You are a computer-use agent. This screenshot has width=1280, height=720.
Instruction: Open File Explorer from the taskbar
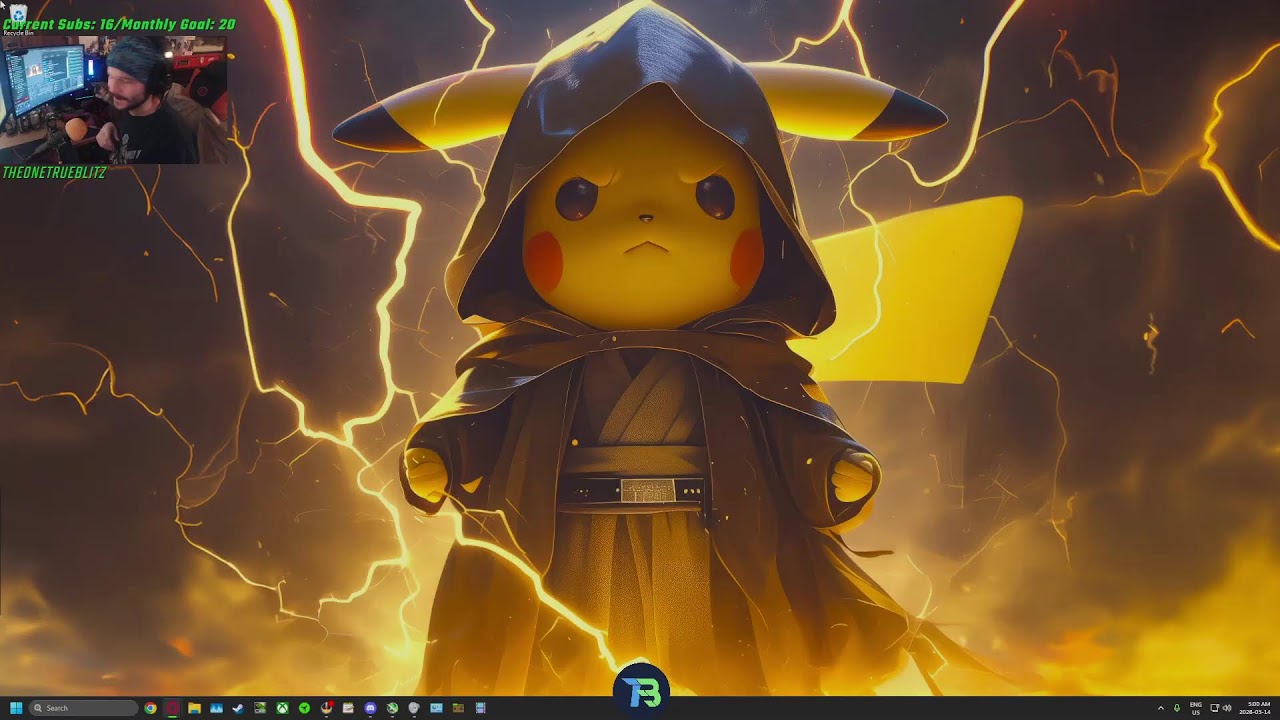194,708
